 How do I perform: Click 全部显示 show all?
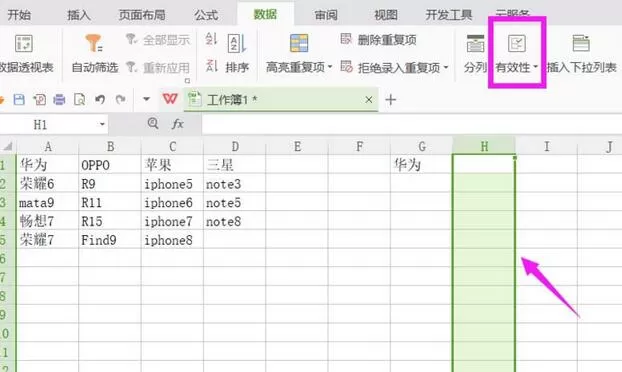(158, 40)
